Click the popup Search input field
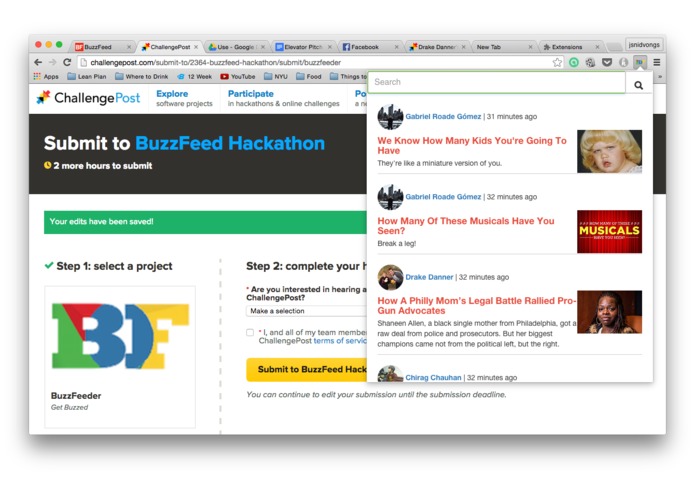The width and height of the screenshot is (695, 494). pyautogui.click(x=496, y=82)
